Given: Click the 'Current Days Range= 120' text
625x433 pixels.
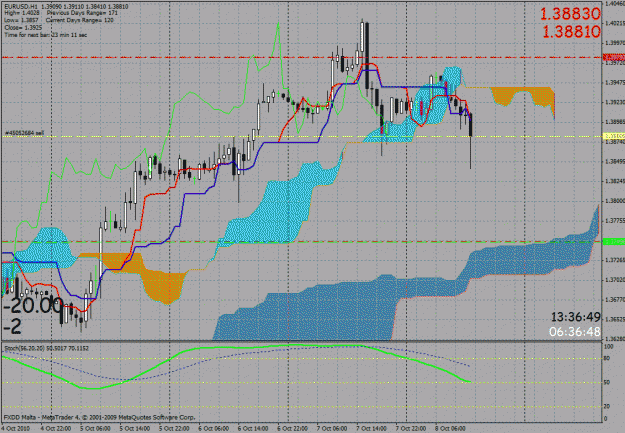Looking at the screenshot, I should tap(79, 20).
